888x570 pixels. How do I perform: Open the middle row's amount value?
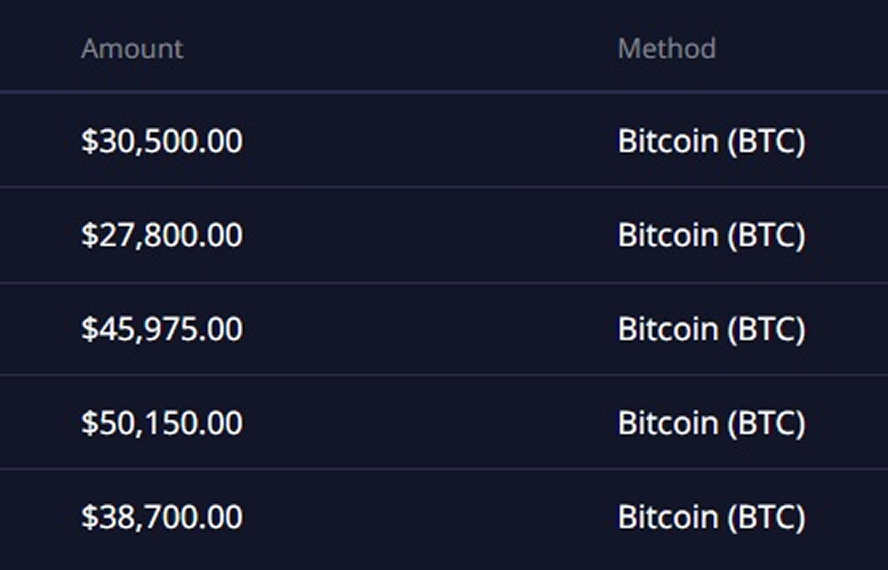(x=161, y=329)
